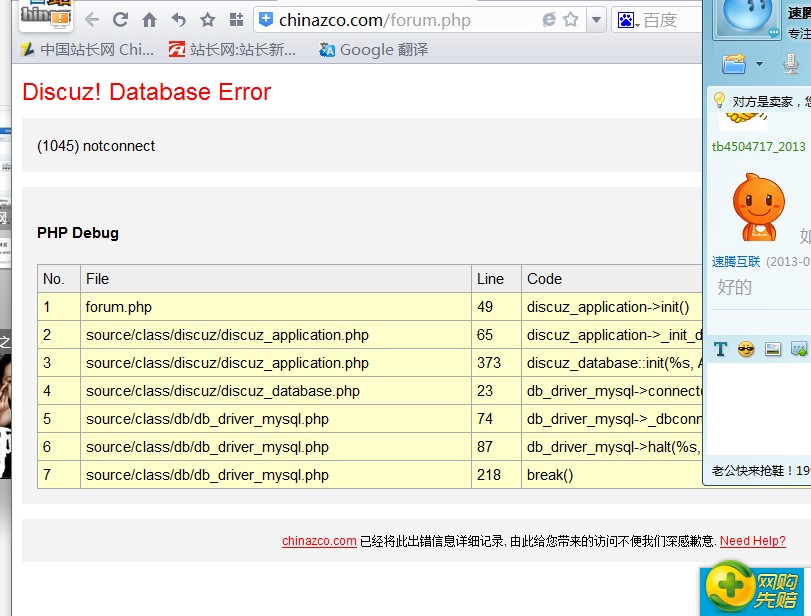Viewport: 811px width, 616px height.
Task: Open the Baidu search engine selector
Action: point(628,20)
